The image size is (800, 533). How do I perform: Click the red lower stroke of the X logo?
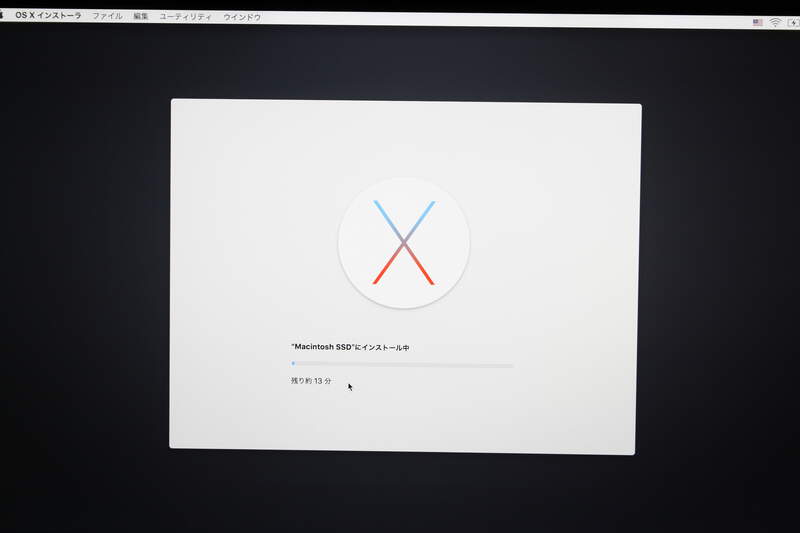pyautogui.click(x=383, y=272)
